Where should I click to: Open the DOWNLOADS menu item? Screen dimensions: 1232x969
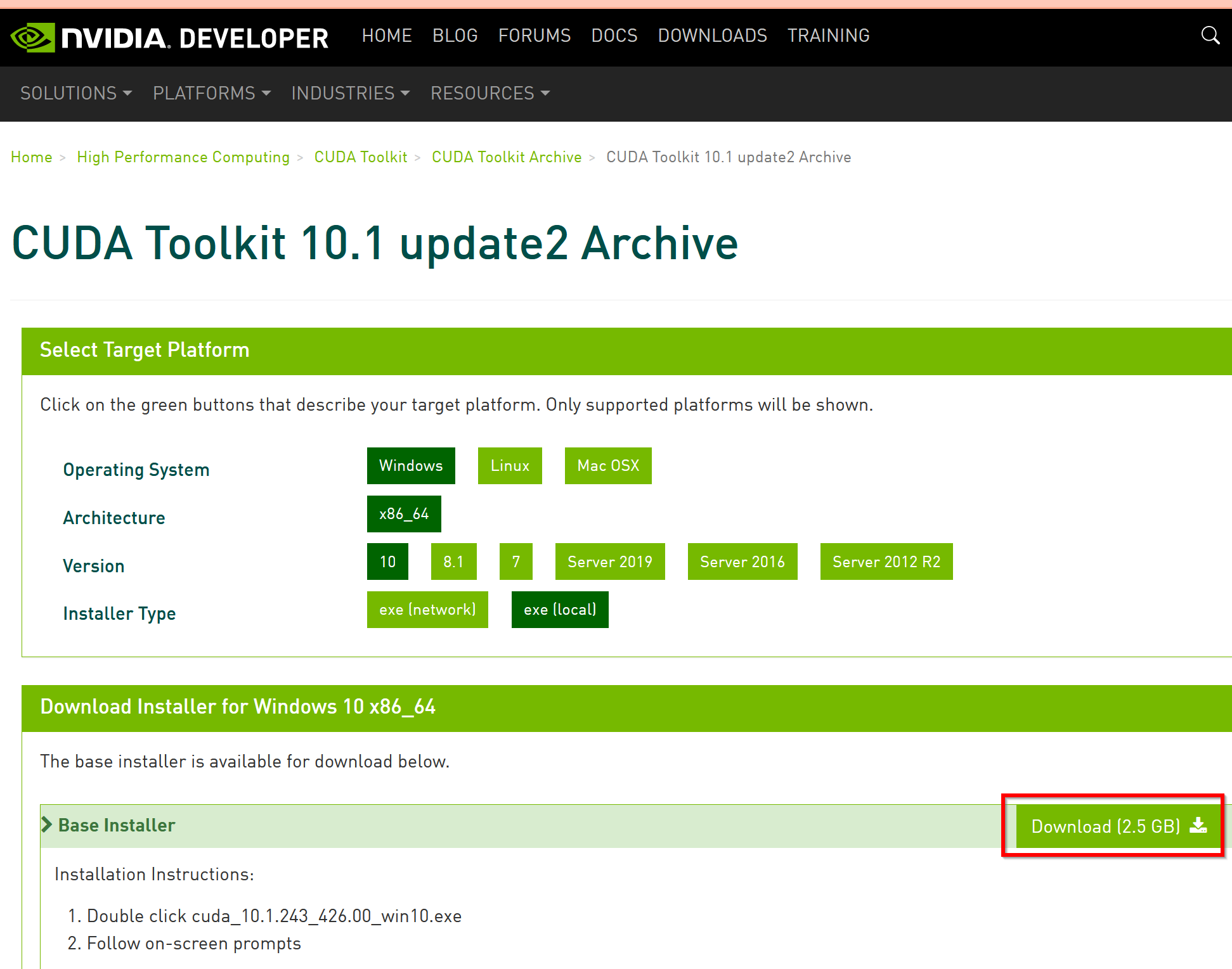tap(712, 35)
